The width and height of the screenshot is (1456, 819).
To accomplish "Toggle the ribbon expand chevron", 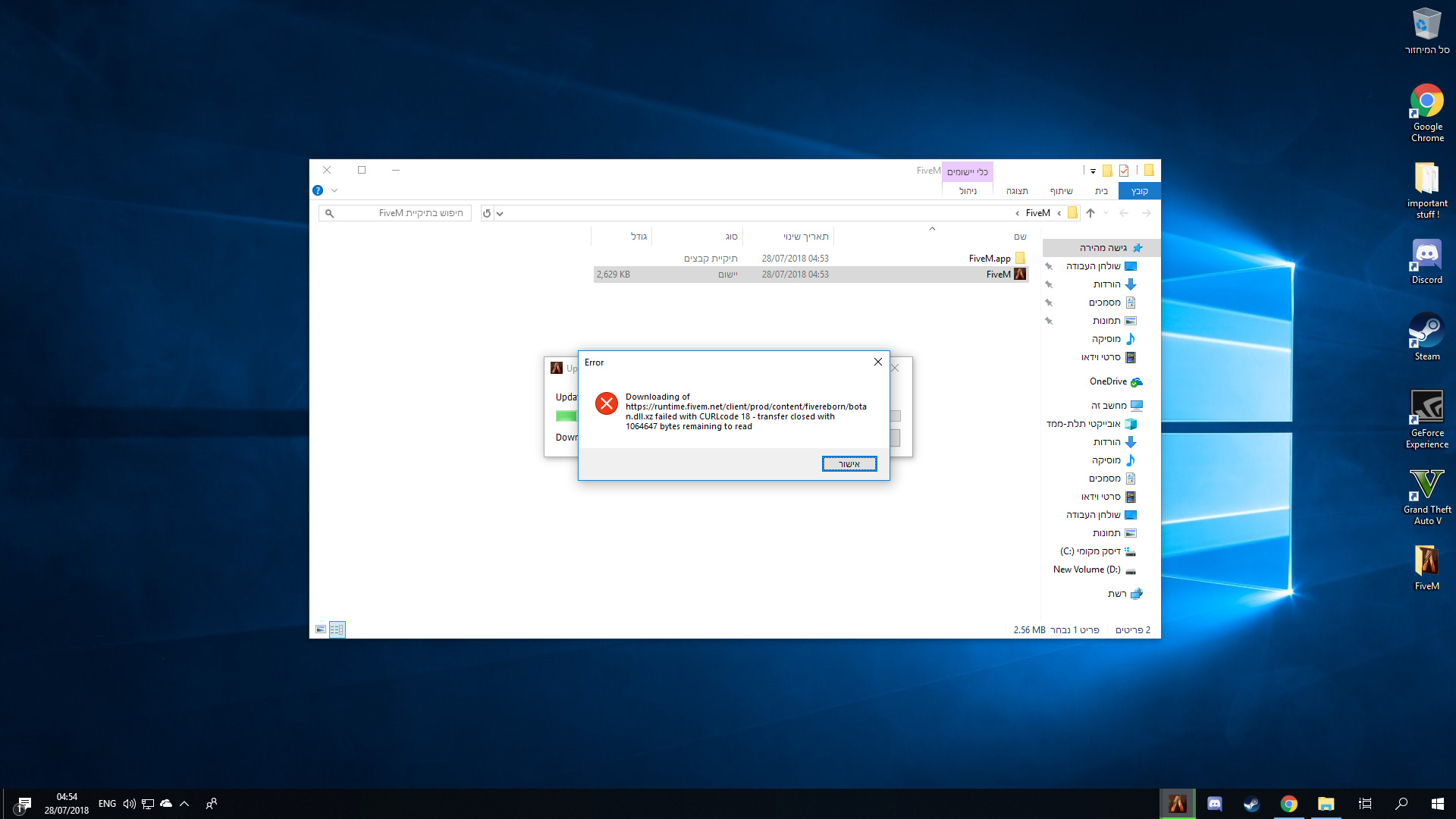I will (334, 190).
